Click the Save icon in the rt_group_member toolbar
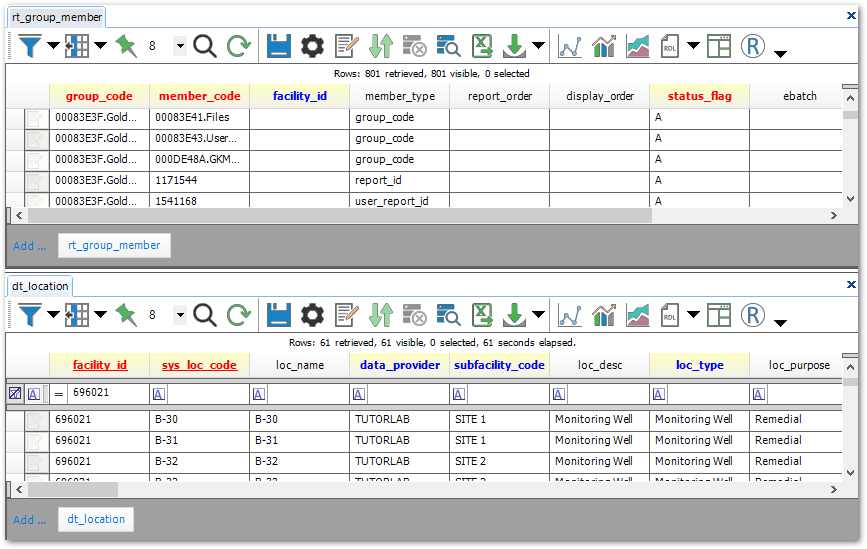This screenshot has width=867, height=549. (279, 46)
